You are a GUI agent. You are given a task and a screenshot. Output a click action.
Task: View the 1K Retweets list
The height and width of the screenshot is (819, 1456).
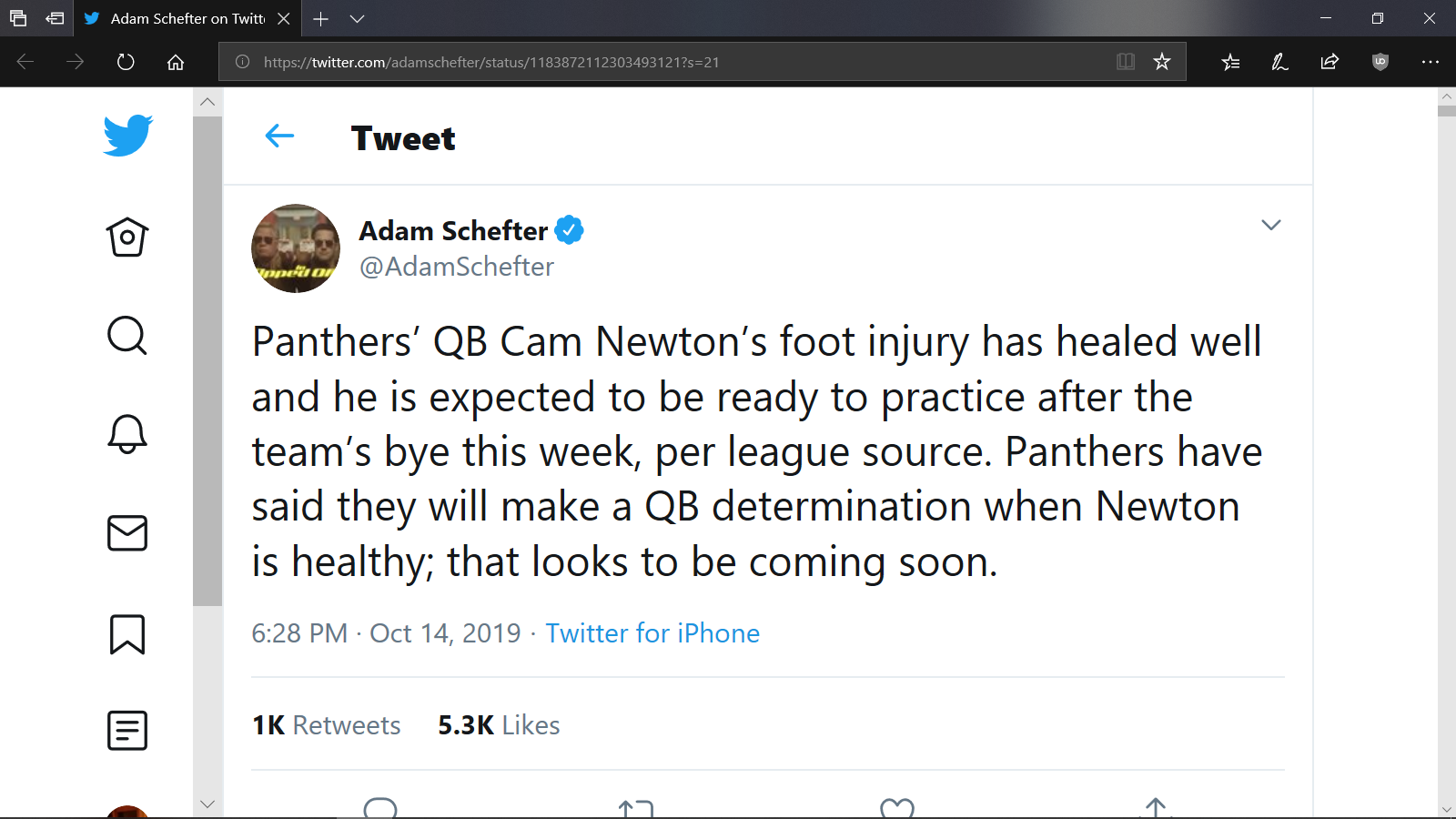coord(326,725)
